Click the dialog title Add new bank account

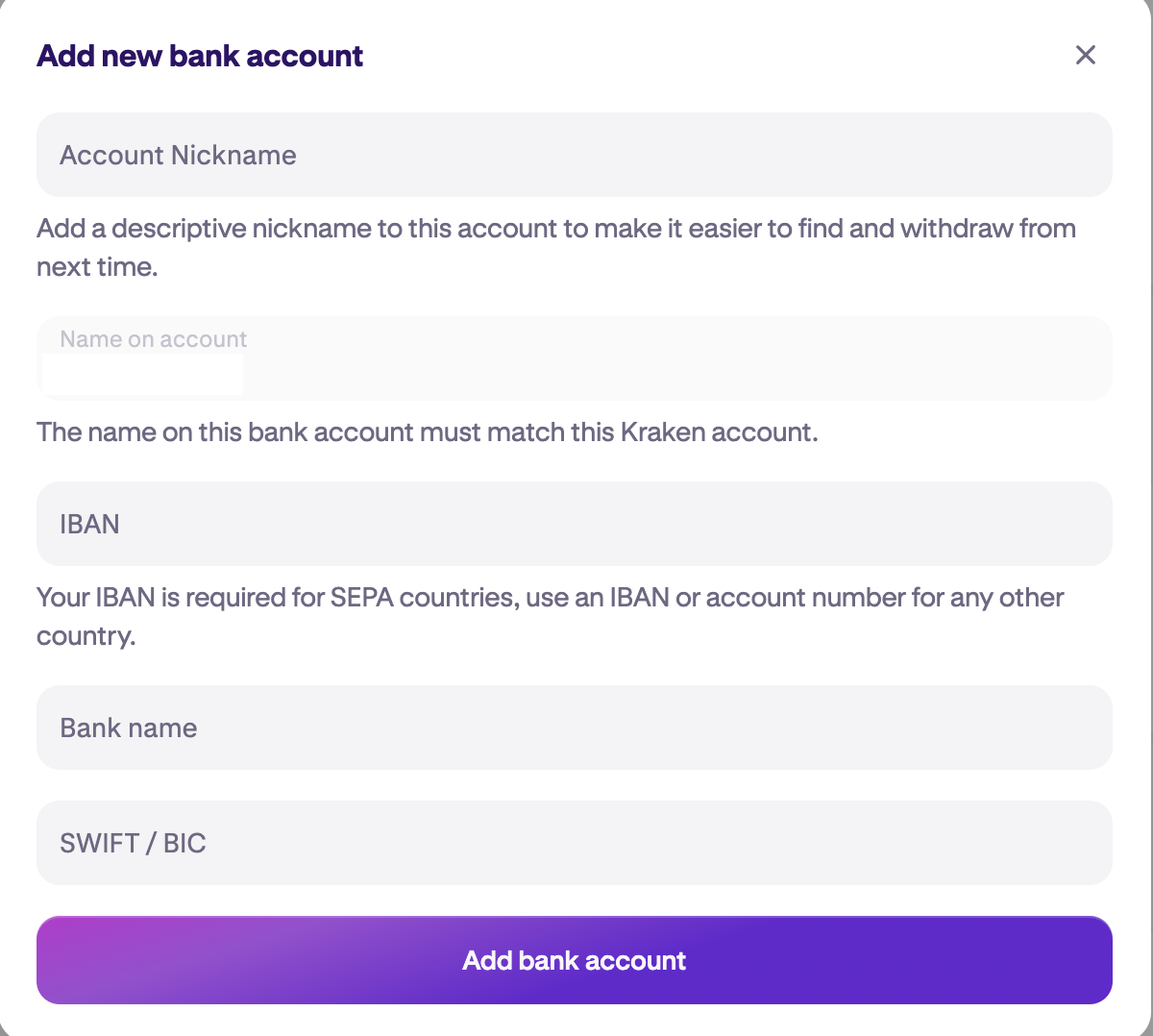coord(200,56)
